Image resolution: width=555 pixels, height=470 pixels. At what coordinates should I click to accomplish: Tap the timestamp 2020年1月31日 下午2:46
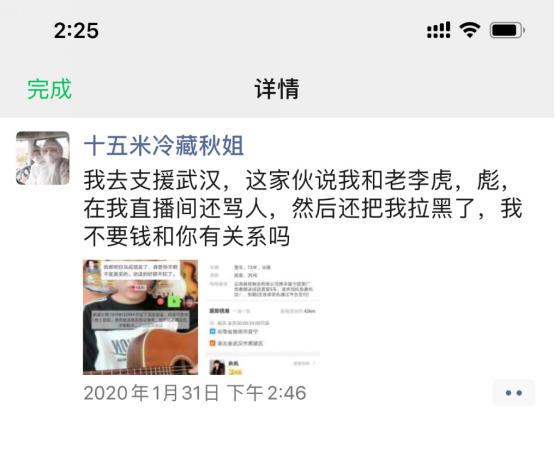(x=195, y=393)
